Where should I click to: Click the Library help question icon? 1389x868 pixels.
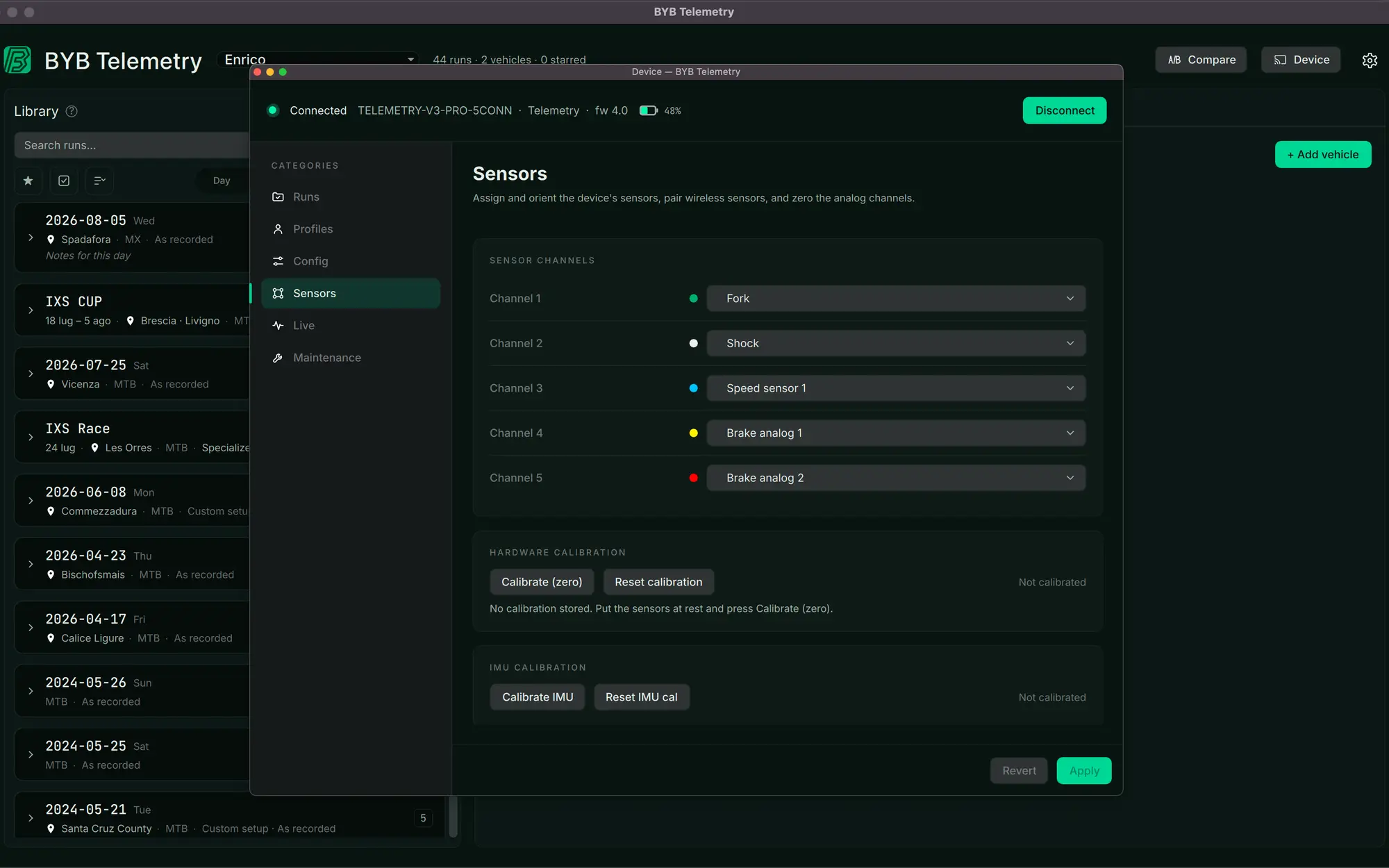72,111
